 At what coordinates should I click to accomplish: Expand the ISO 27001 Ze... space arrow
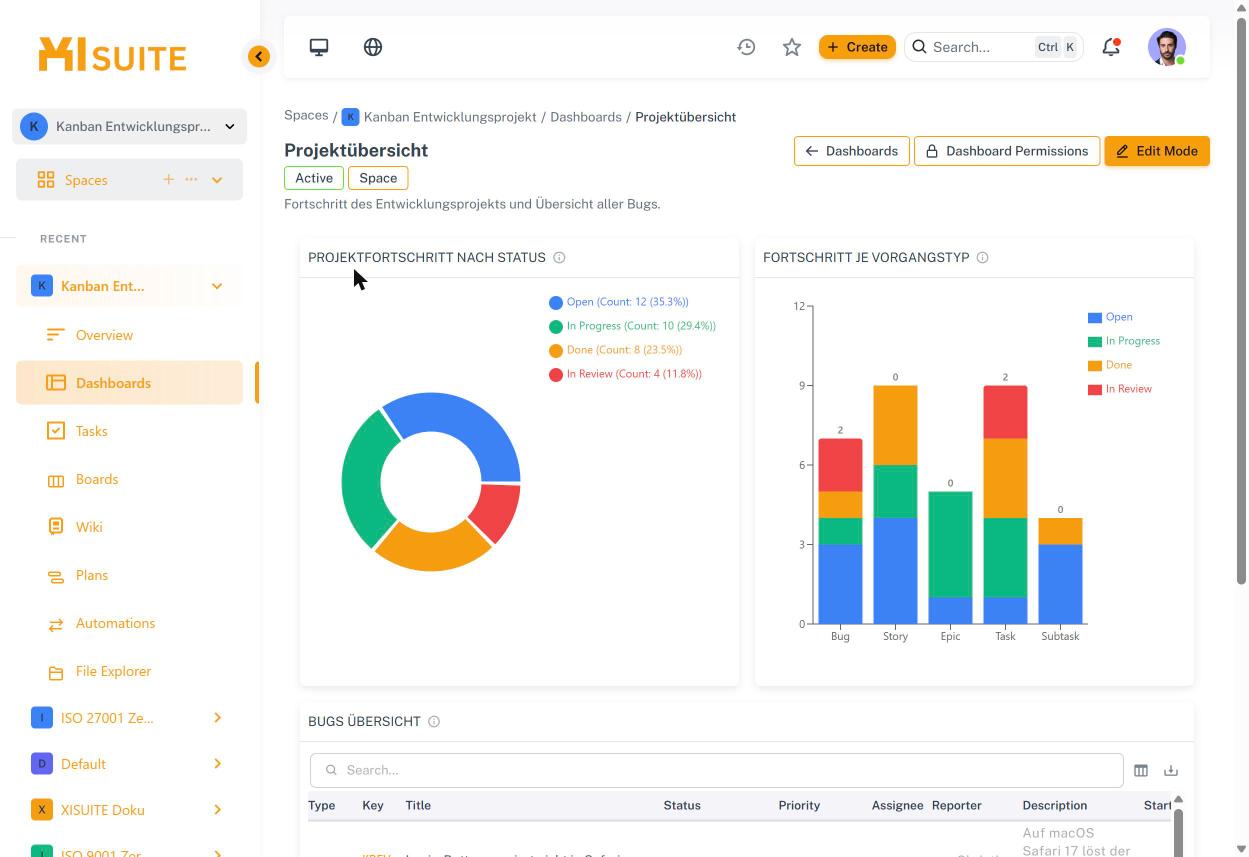pyautogui.click(x=217, y=718)
